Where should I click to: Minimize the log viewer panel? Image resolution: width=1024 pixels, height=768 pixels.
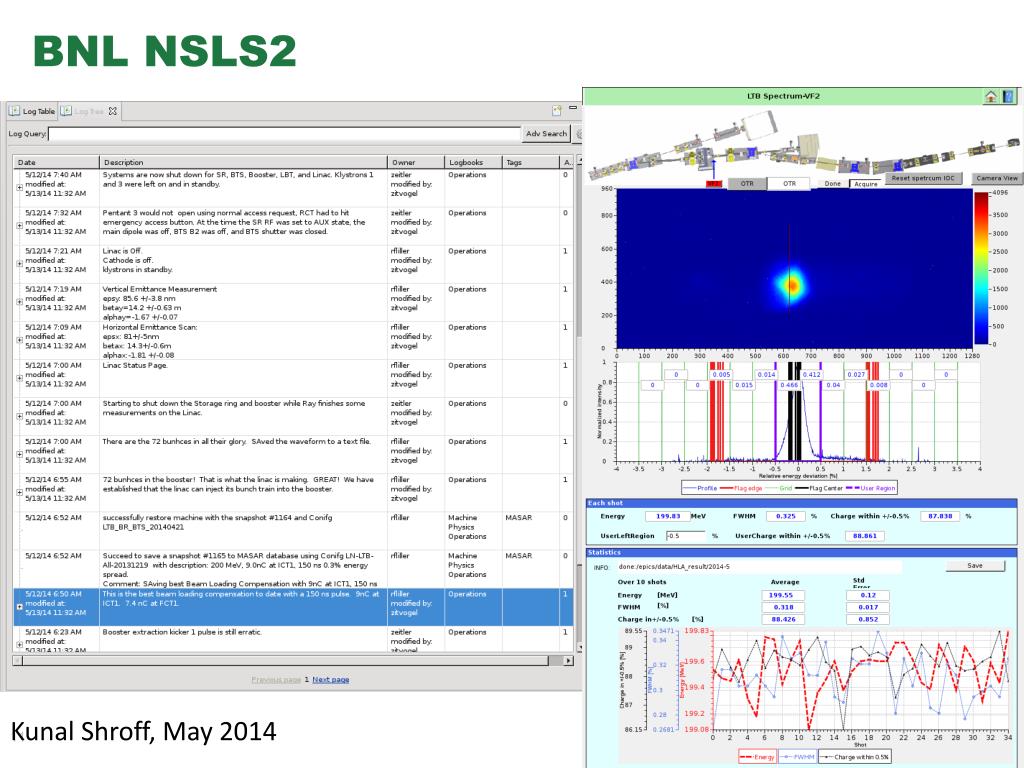click(573, 108)
